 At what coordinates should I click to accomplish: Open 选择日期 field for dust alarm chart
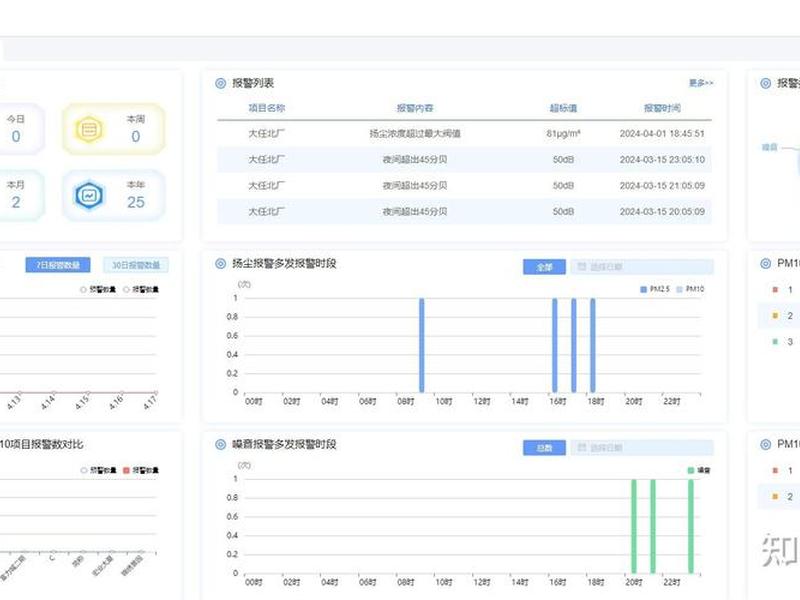(x=642, y=267)
